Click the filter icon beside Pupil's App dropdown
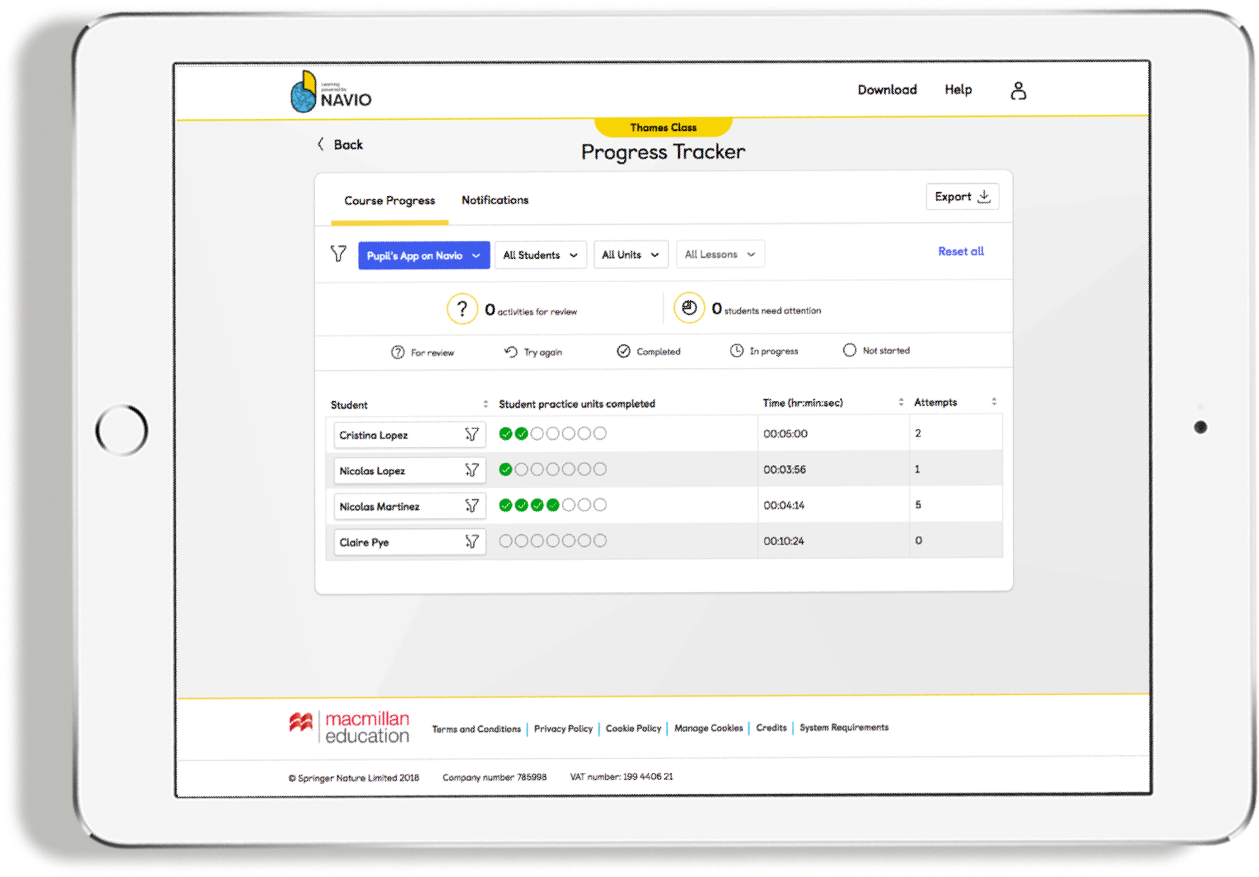This screenshot has height=877, width=1259. click(x=337, y=255)
